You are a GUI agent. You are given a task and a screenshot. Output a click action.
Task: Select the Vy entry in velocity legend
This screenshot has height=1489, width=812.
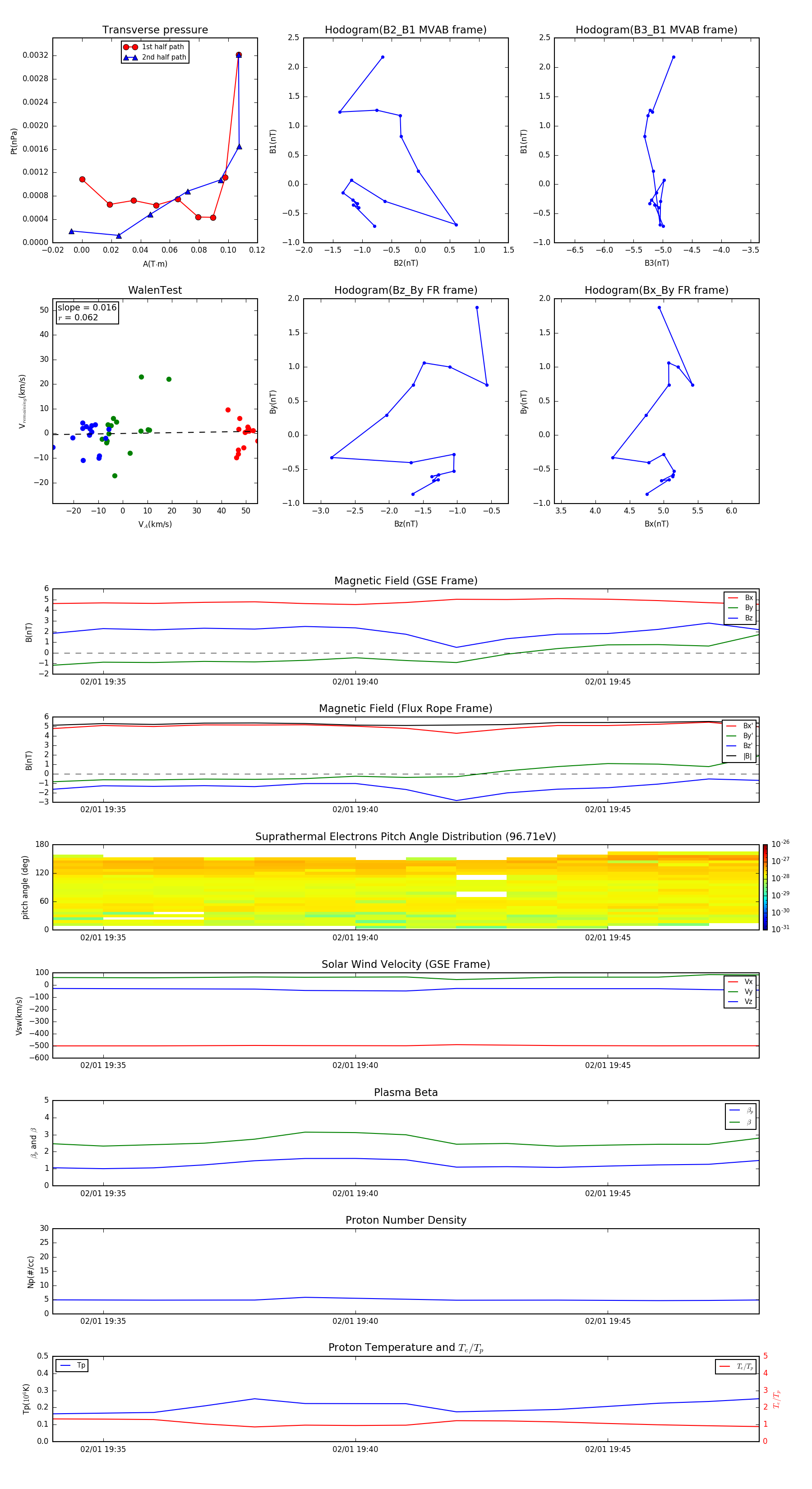point(741,992)
